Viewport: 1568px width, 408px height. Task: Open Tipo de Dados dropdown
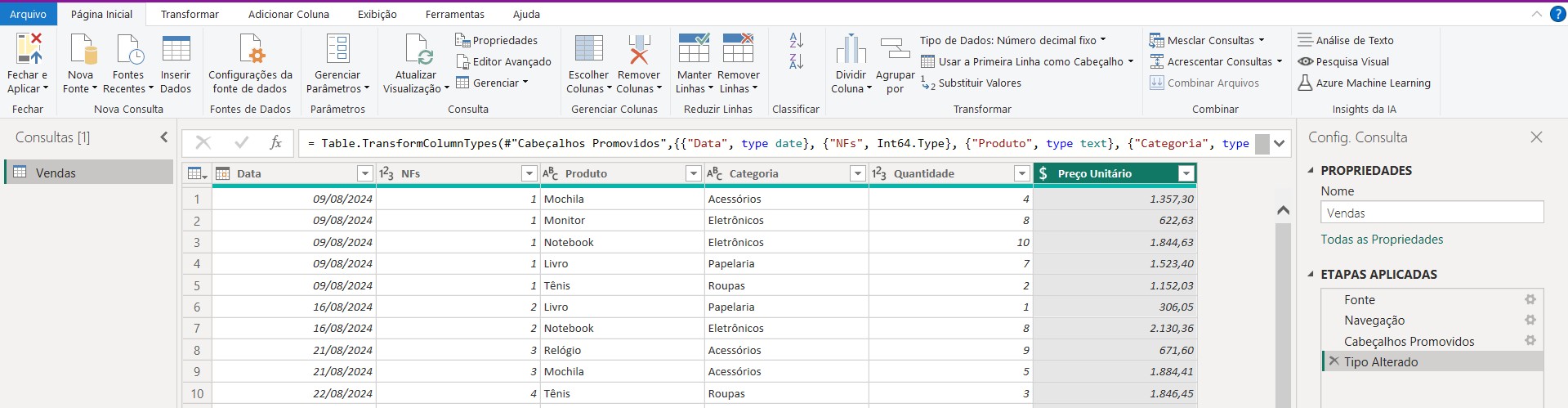[1012, 40]
